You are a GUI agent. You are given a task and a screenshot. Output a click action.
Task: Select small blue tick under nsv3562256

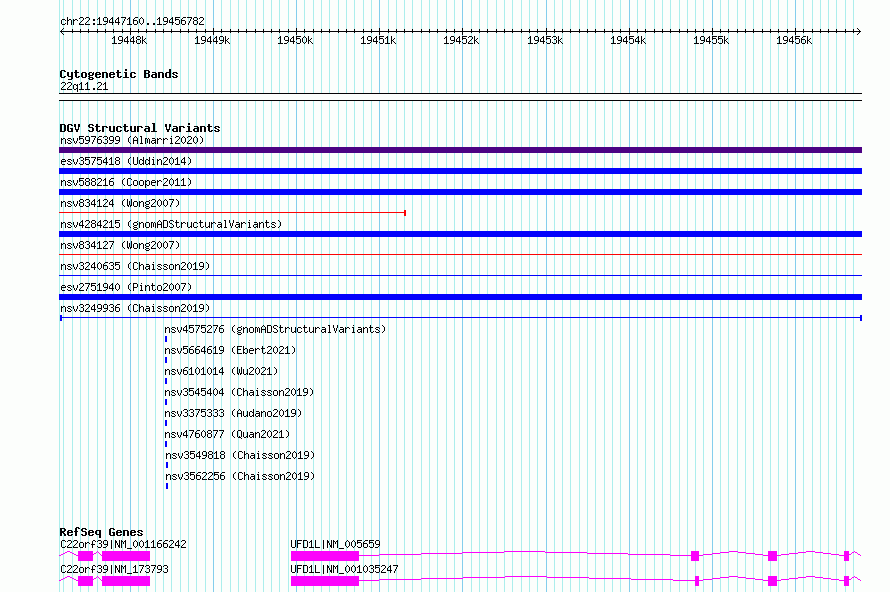[167, 486]
